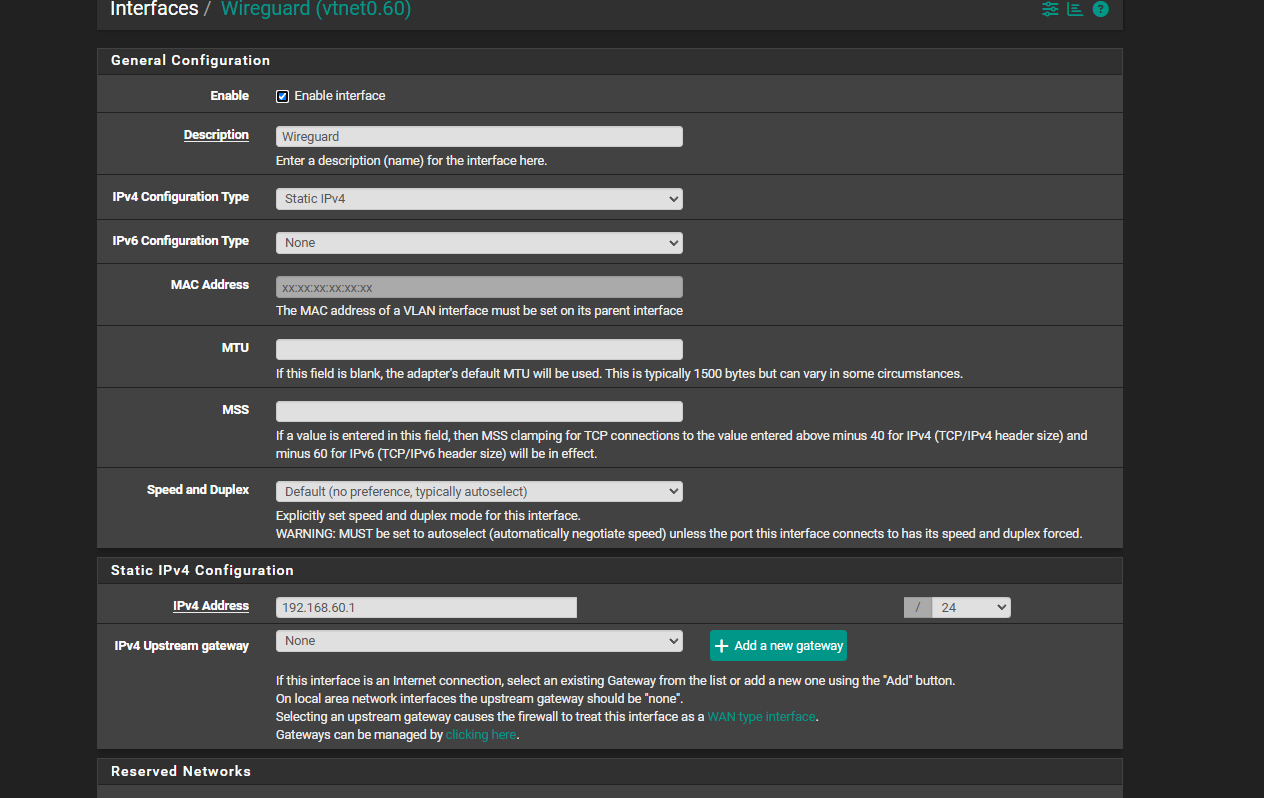Click the underlined IPv4 Address label
Image resolution: width=1264 pixels, height=798 pixels.
211,606
